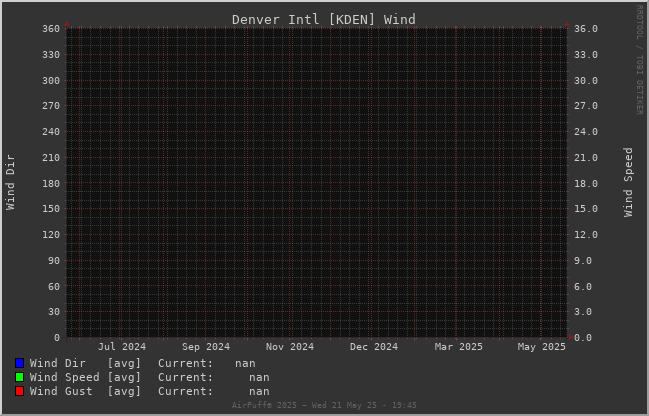Click the rotated Wind Dir axis title
The image size is (649, 416).
[10, 182]
